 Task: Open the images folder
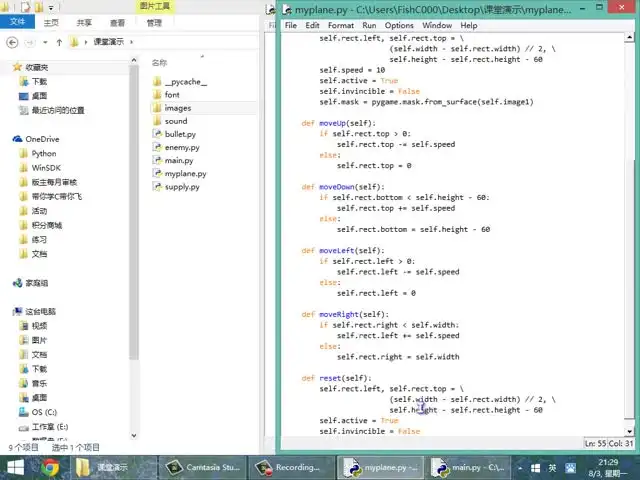pyautogui.click(x=177, y=108)
